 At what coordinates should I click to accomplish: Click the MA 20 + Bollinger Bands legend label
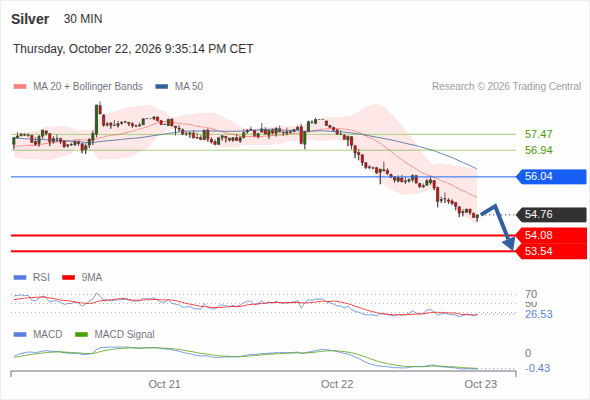tap(88, 87)
